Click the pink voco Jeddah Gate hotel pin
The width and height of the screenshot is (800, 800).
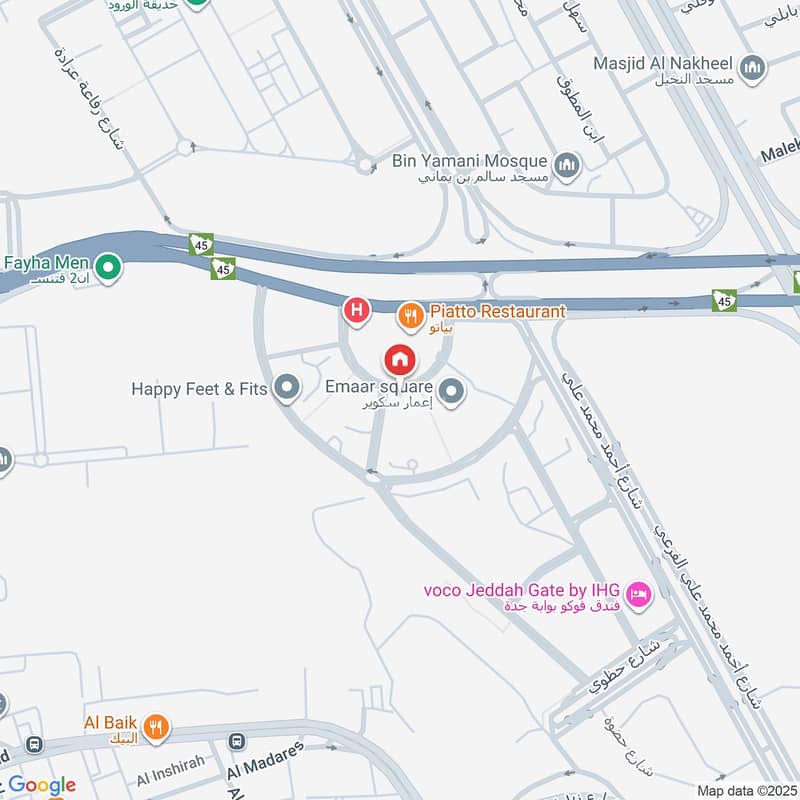tap(639, 595)
